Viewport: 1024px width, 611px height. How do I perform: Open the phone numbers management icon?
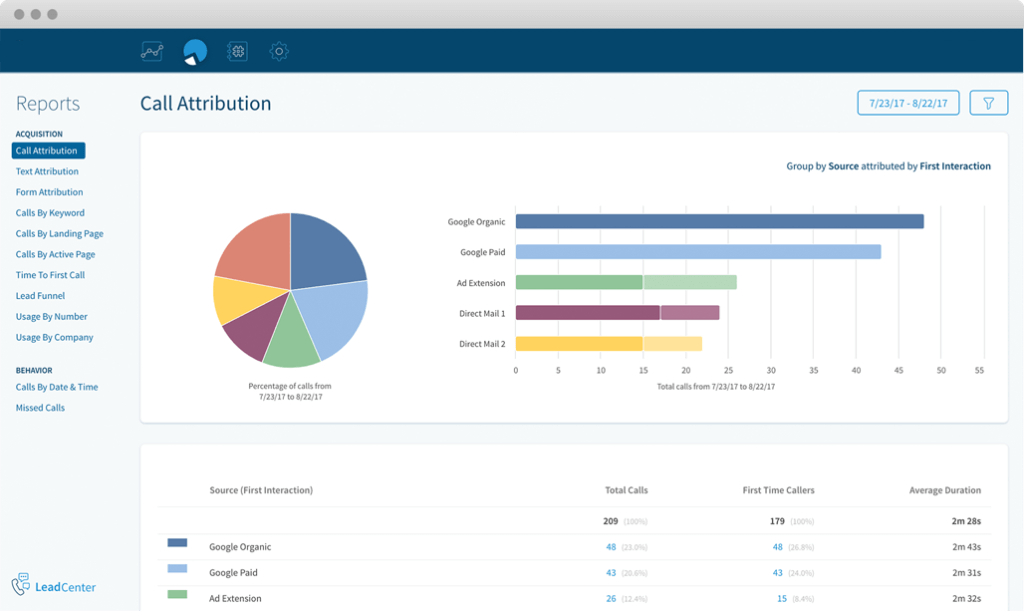237,51
